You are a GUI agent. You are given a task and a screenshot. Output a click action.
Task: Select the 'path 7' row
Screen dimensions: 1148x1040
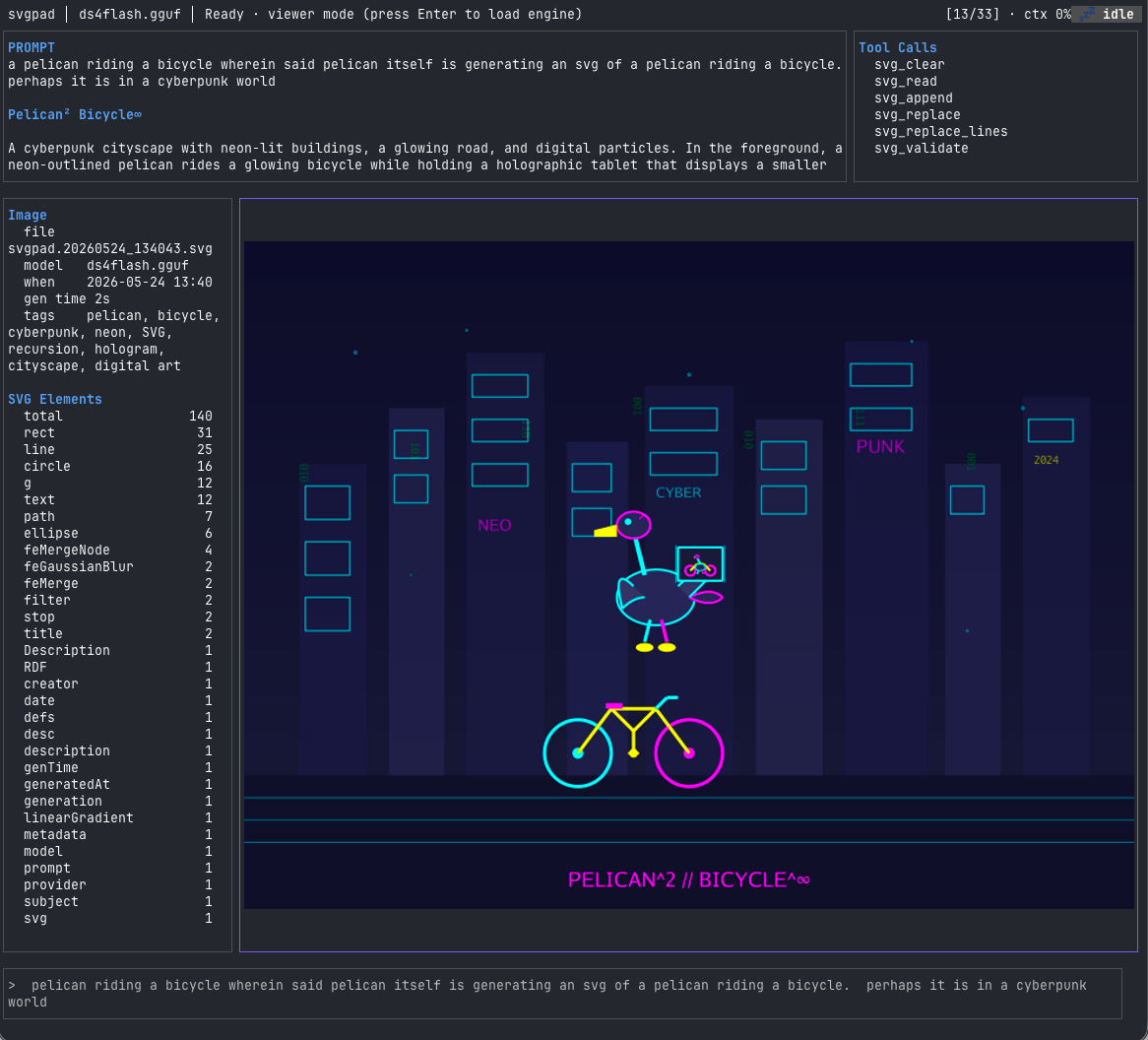point(118,517)
